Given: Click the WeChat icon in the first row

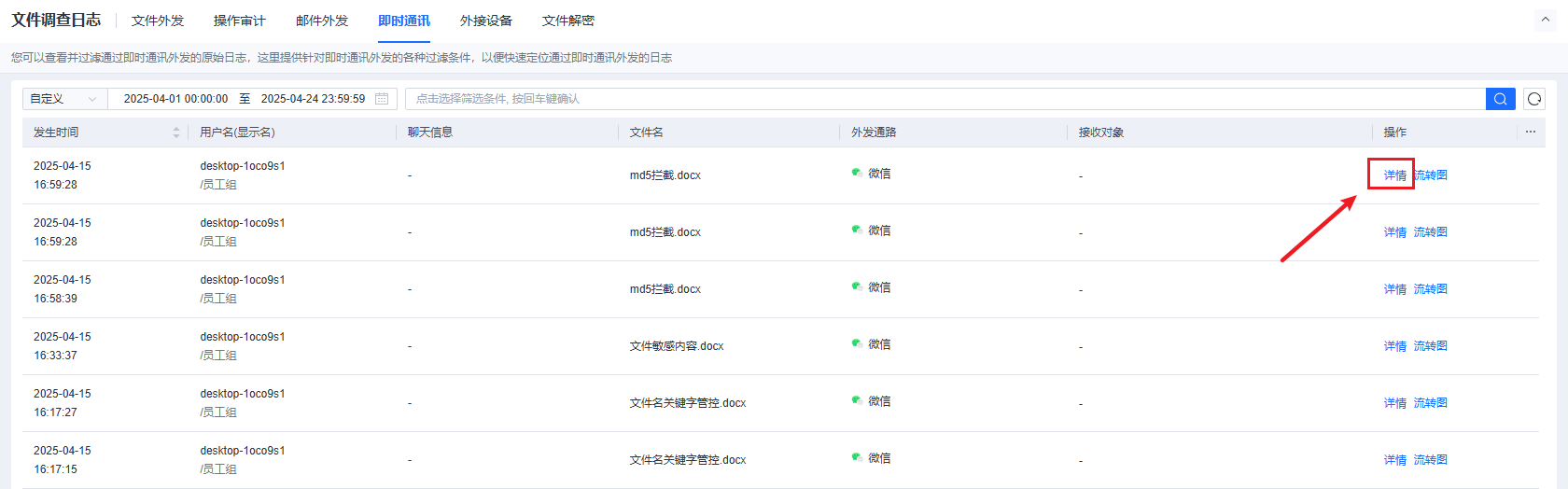Looking at the screenshot, I should [x=856, y=173].
